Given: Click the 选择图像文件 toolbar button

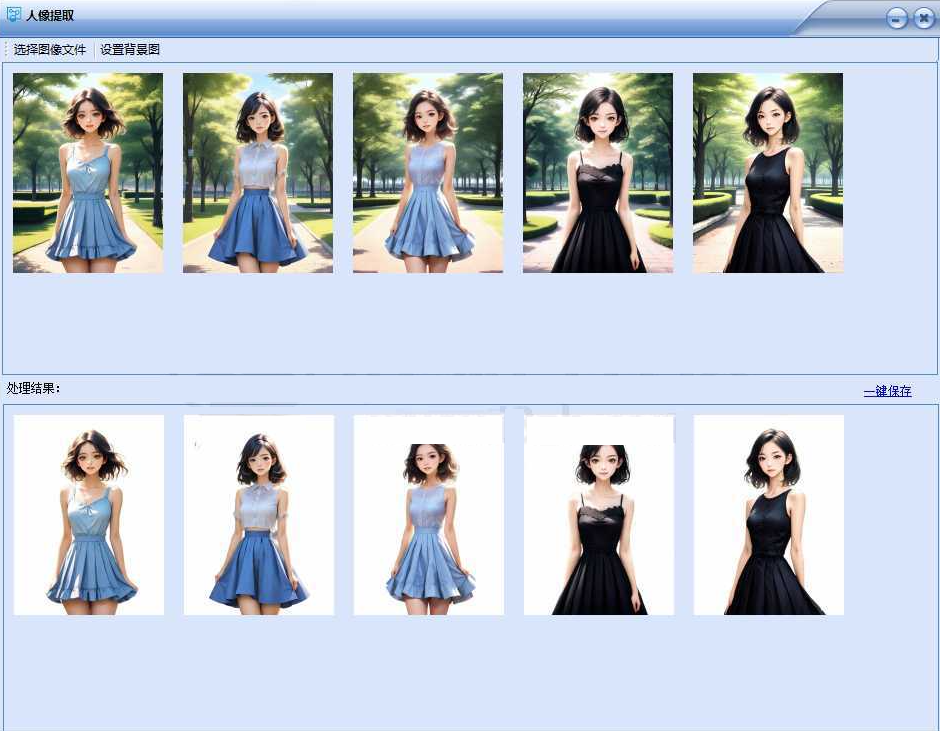Looking at the screenshot, I should (x=50, y=50).
